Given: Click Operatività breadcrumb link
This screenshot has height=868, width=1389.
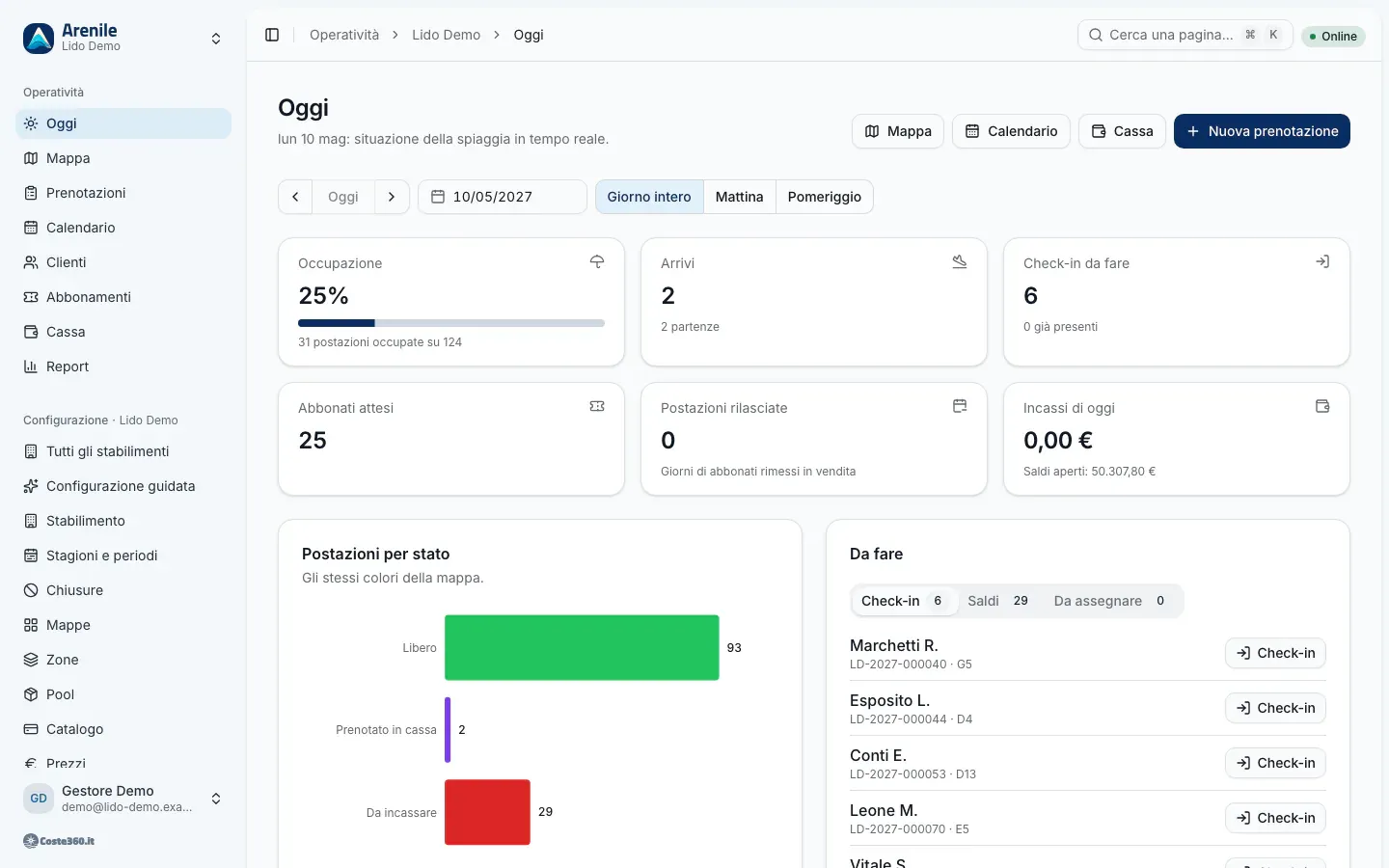Looking at the screenshot, I should 344,35.
